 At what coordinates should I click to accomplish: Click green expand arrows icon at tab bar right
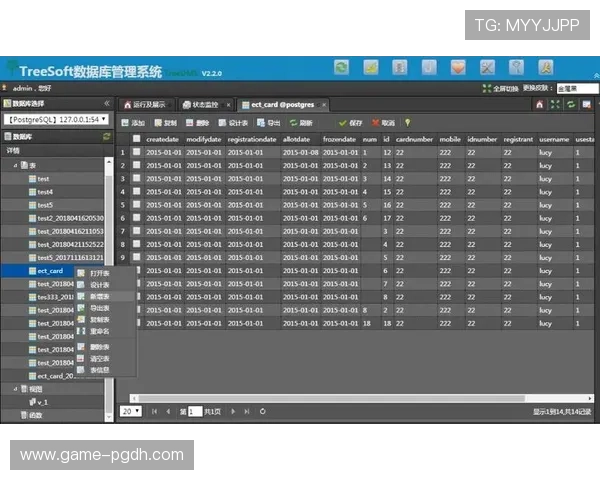pyautogui.click(x=555, y=104)
